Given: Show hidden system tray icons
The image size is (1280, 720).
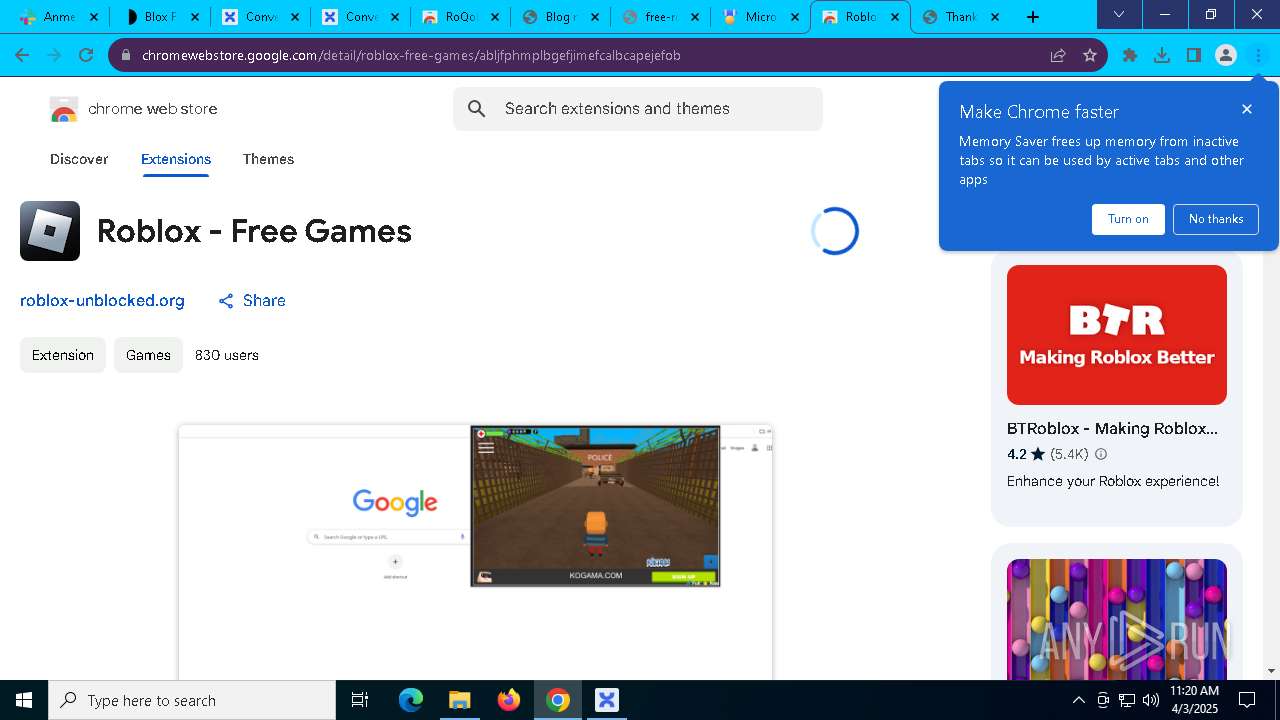Looking at the screenshot, I should pos(1078,700).
